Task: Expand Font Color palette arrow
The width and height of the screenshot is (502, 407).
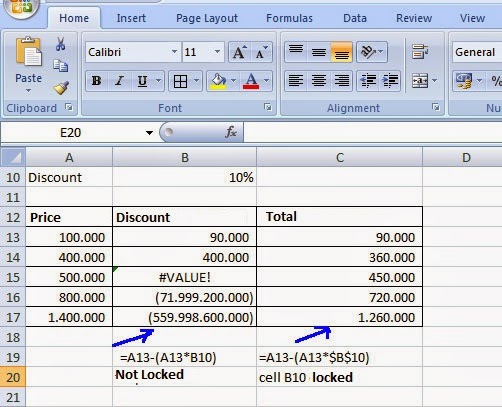Action: (x=266, y=81)
